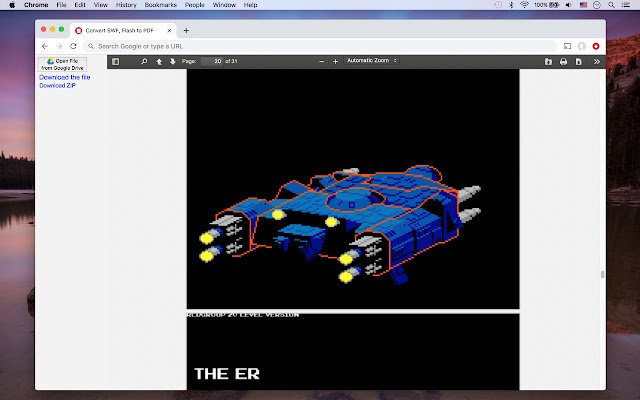Open the Help menu

(x=250, y=5)
